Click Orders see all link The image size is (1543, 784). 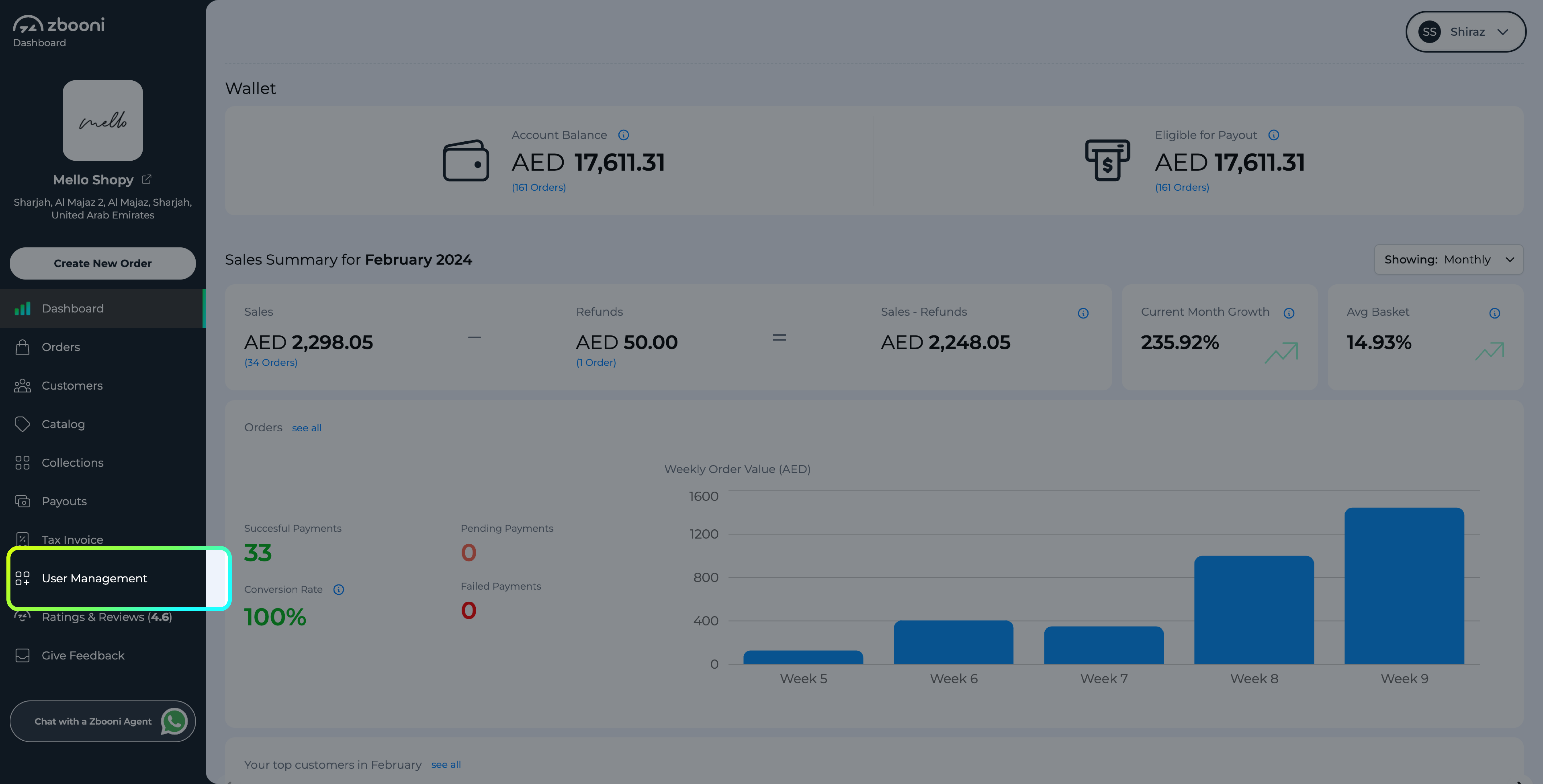[307, 428]
